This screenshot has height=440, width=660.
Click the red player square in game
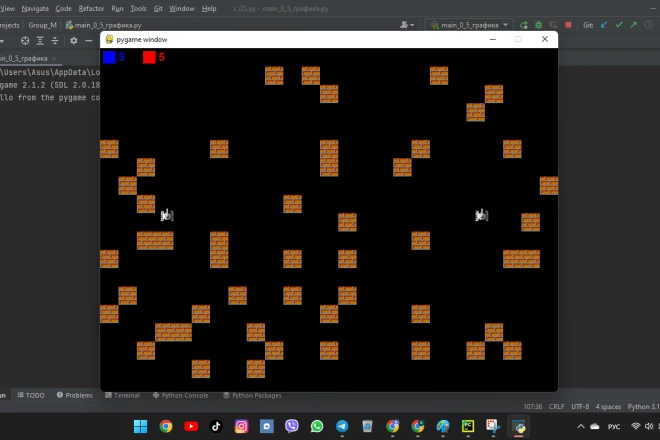(149, 57)
